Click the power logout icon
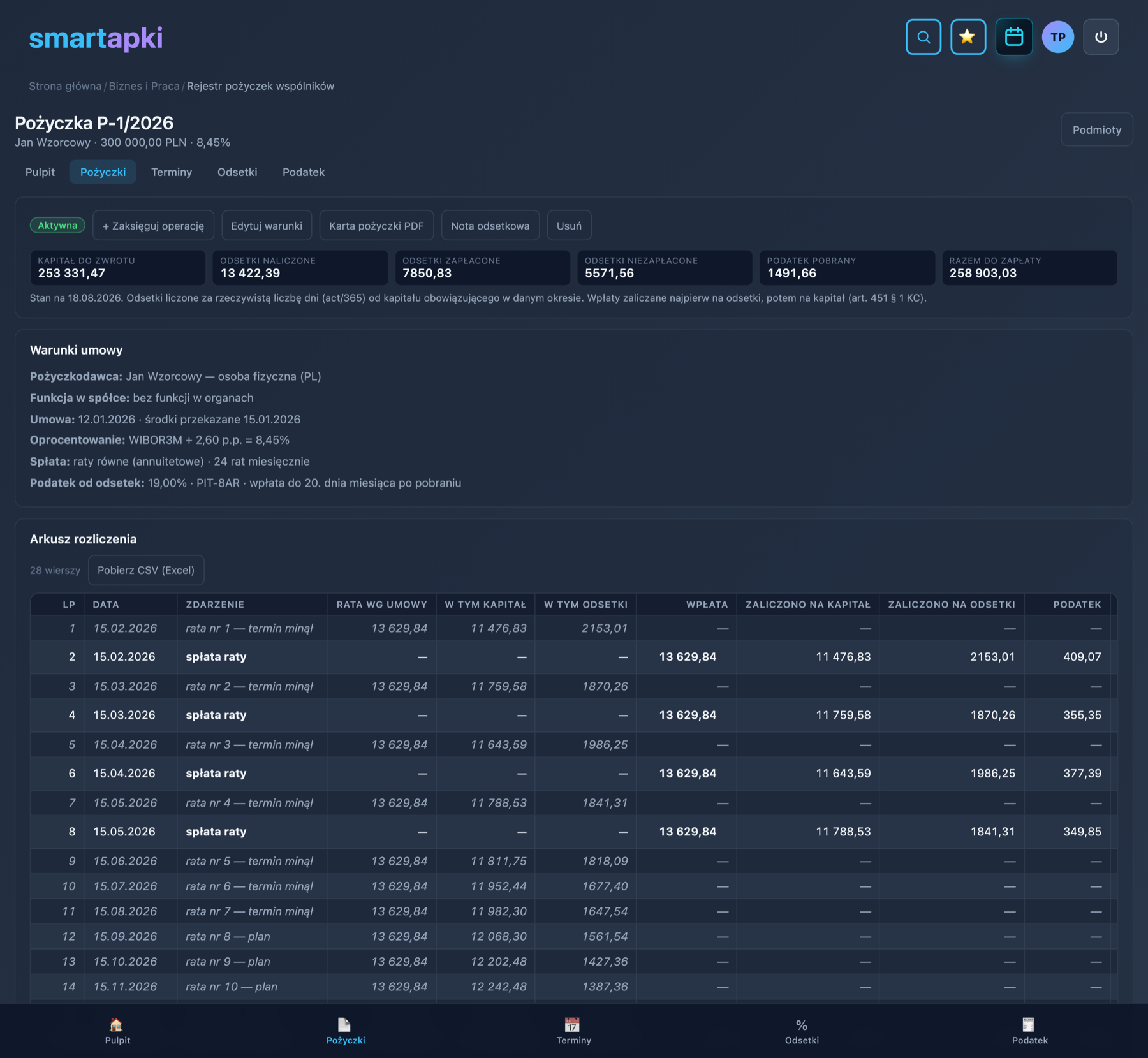Image resolution: width=1148 pixels, height=1058 pixels. [x=1101, y=37]
